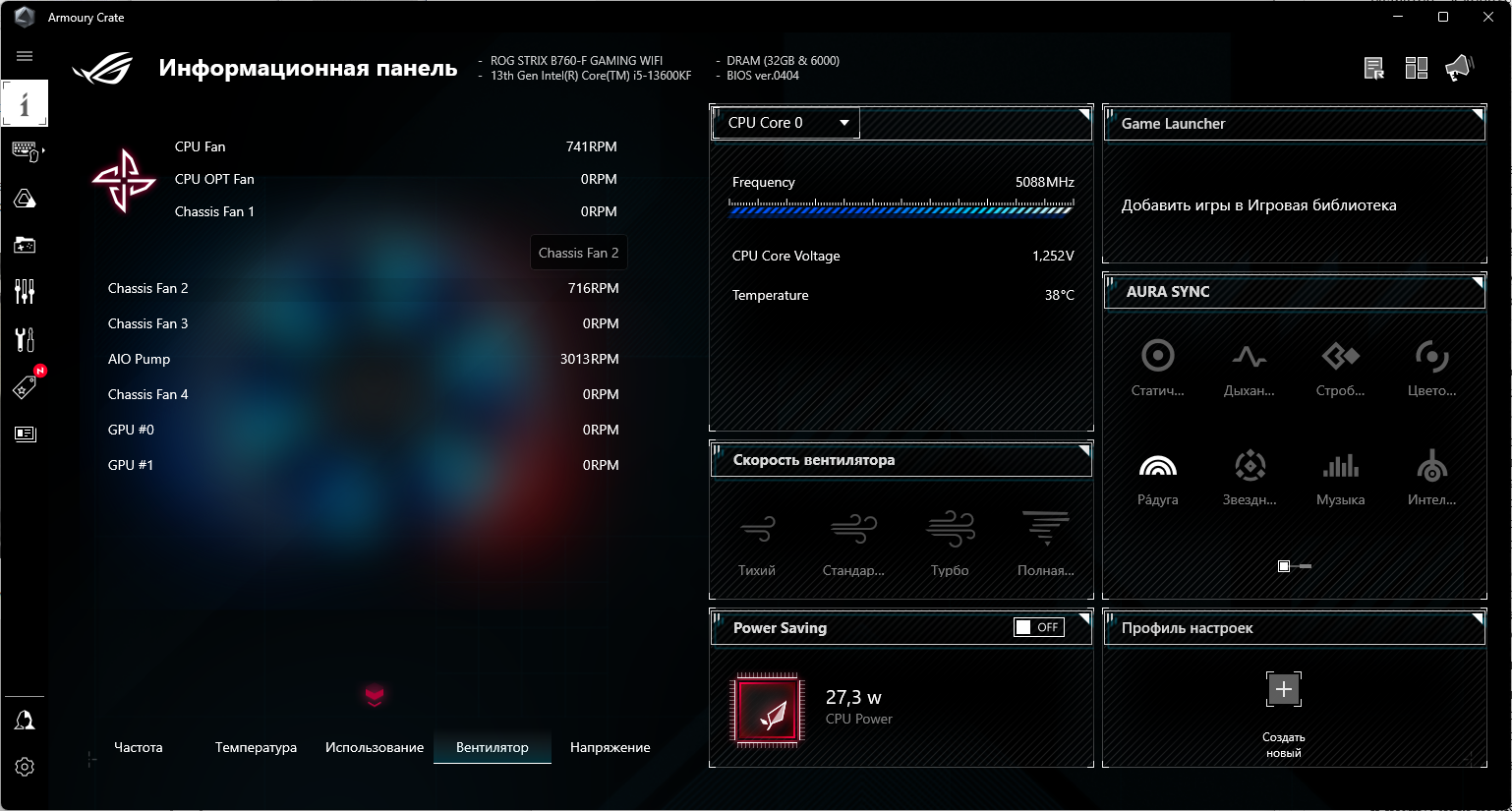This screenshot has height=811, width=1512.
Task: Switch to the Напряжение tab
Action: tap(610, 747)
